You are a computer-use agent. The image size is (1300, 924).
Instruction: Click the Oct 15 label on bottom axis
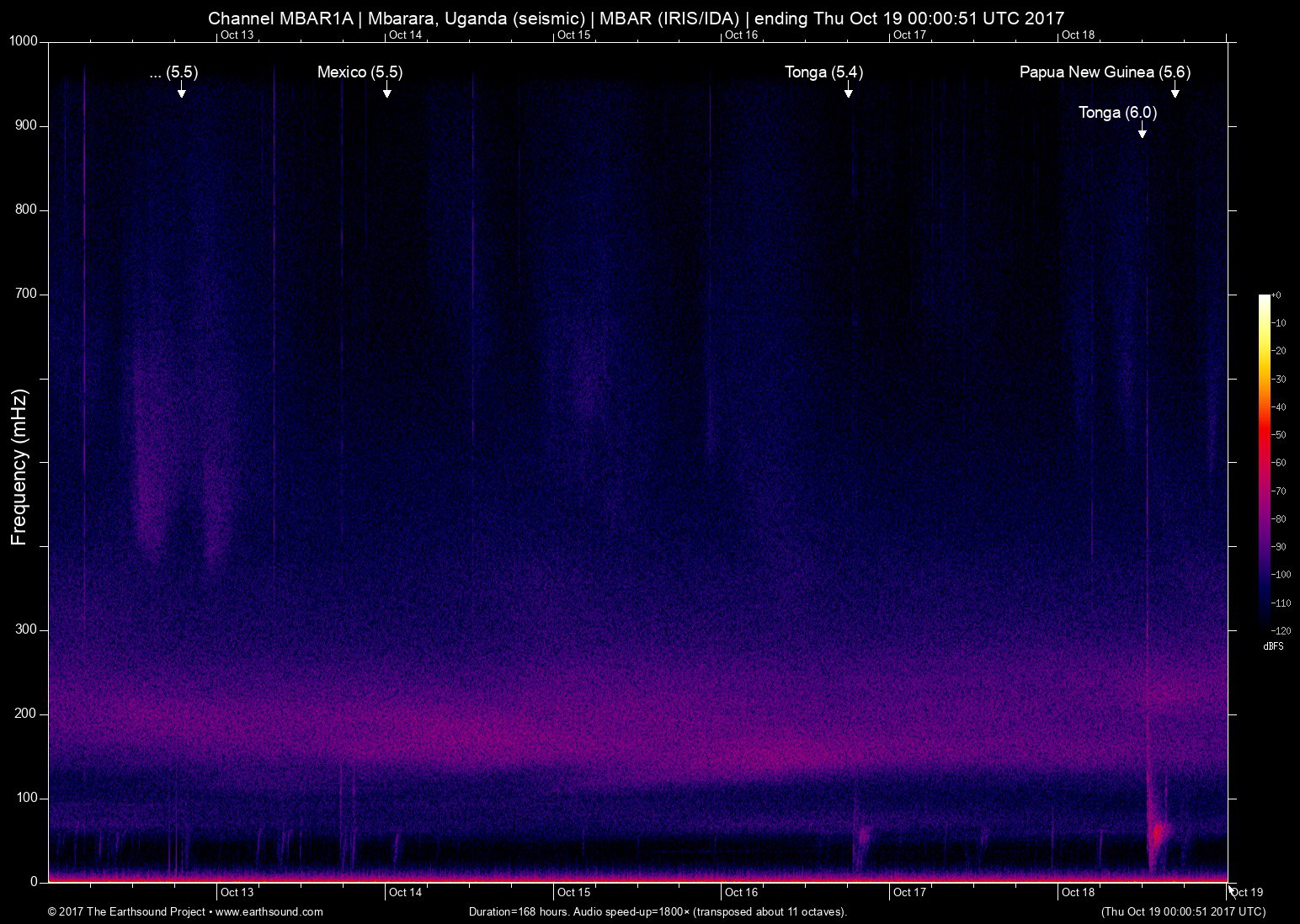click(x=573, y=893)
